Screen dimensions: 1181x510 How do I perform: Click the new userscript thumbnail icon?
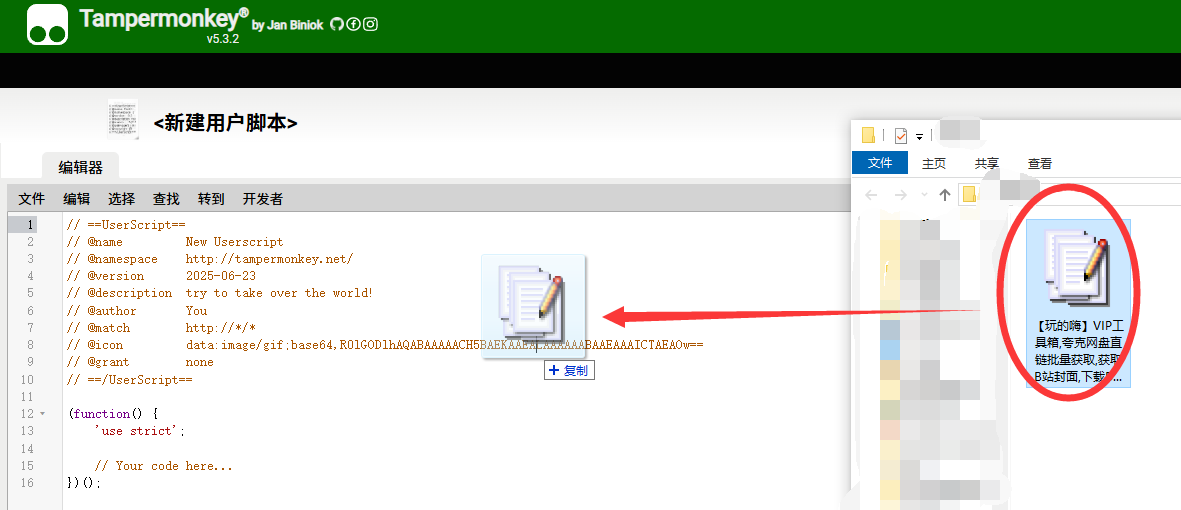coord(123,119)
